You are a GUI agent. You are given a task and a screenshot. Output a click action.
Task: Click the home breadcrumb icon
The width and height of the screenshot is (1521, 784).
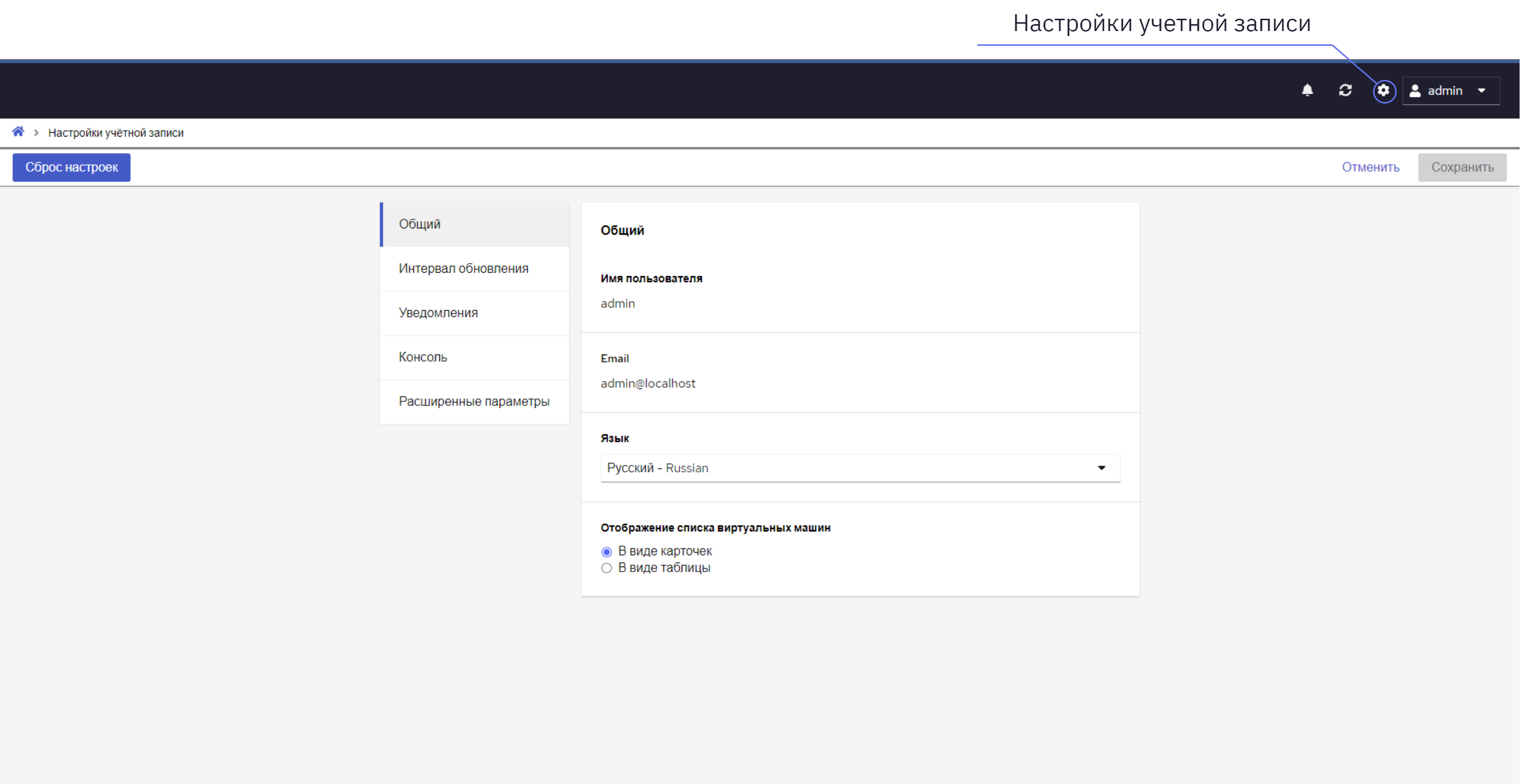18,132
